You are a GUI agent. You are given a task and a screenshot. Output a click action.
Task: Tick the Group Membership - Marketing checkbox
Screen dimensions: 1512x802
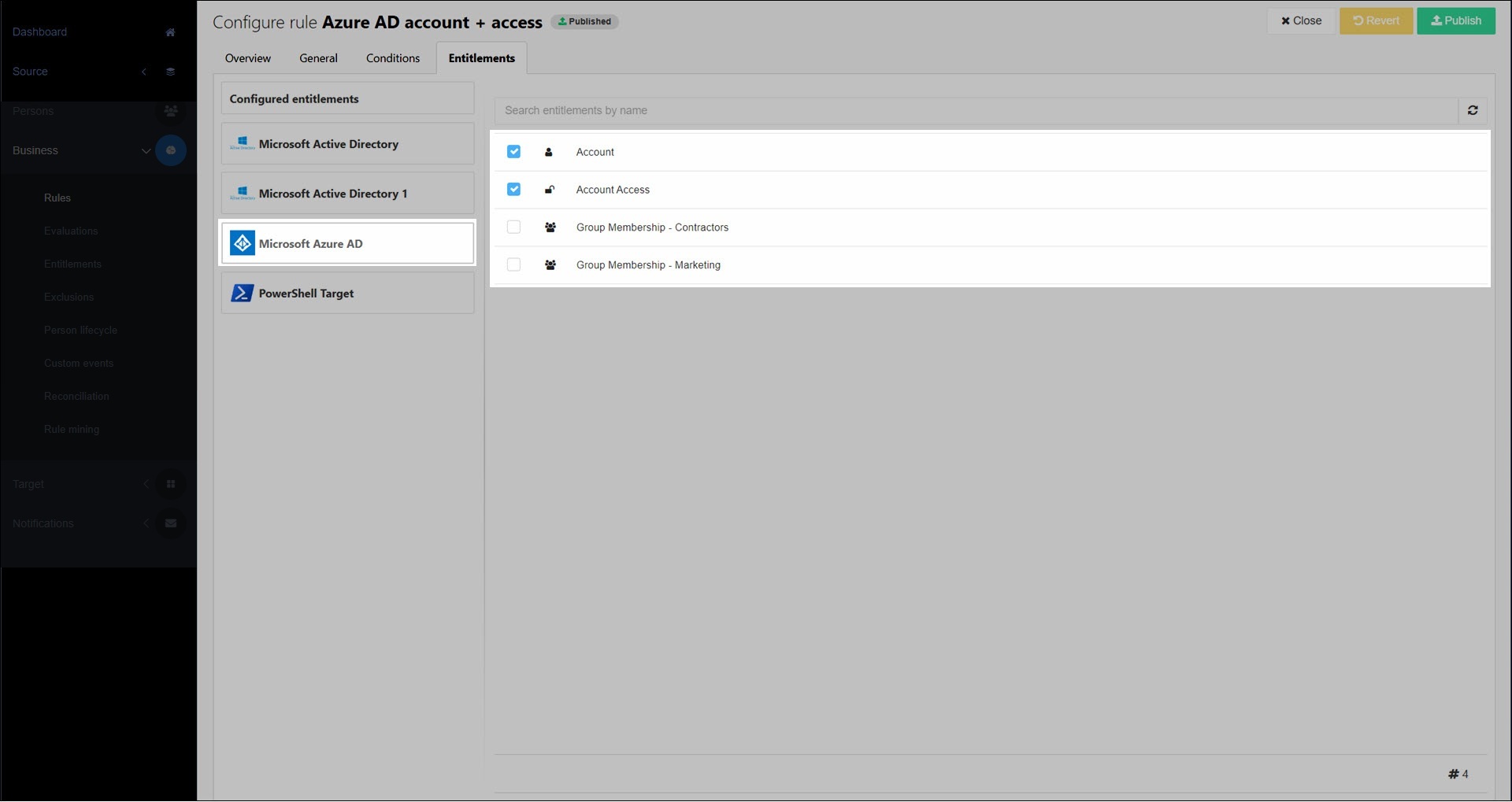tap(513, 265)
